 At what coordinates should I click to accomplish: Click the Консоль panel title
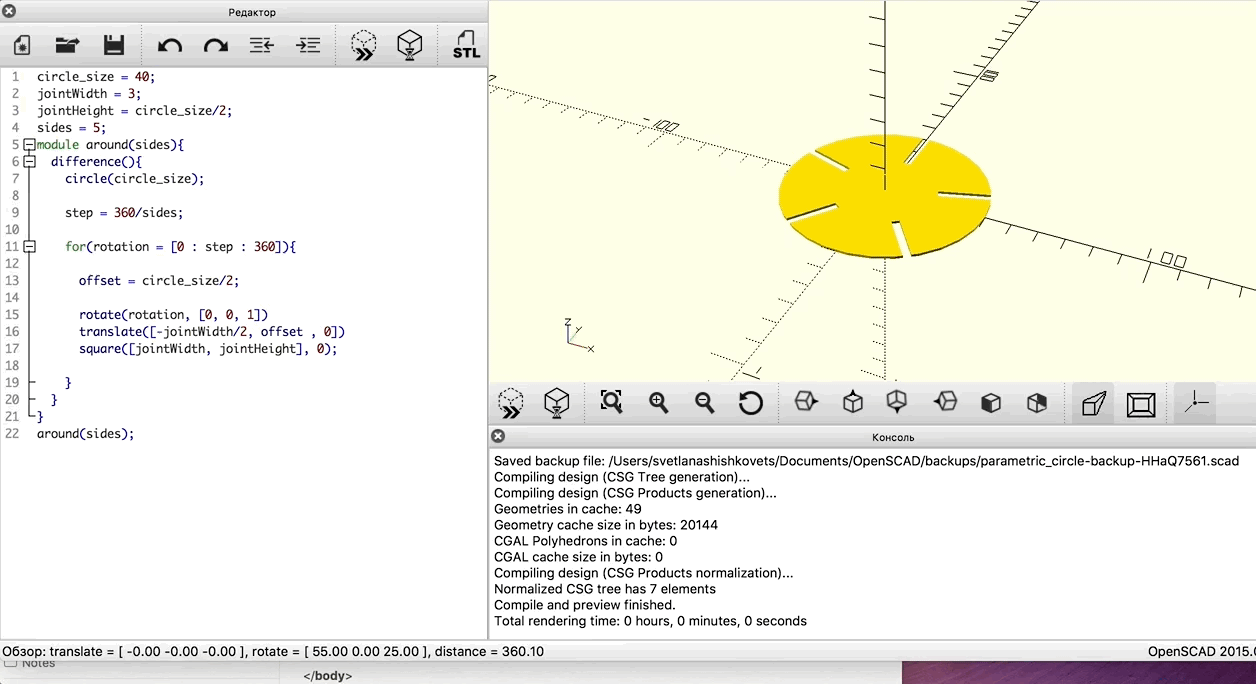pos(893,437)
